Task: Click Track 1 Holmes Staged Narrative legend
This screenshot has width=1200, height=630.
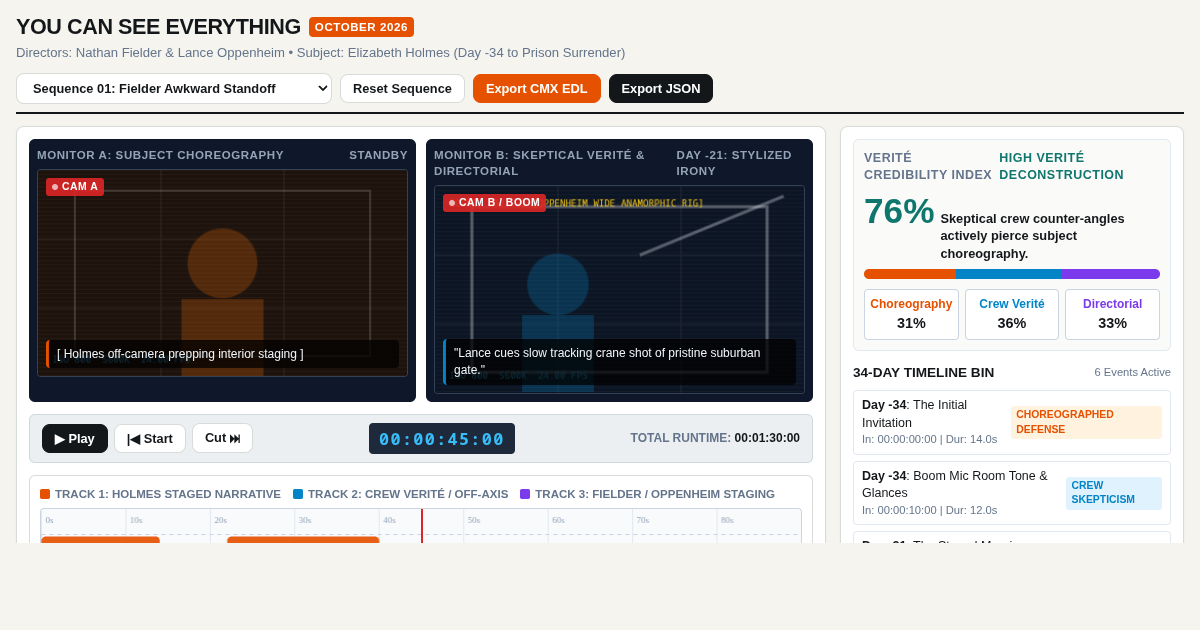Action: (160, 494)
